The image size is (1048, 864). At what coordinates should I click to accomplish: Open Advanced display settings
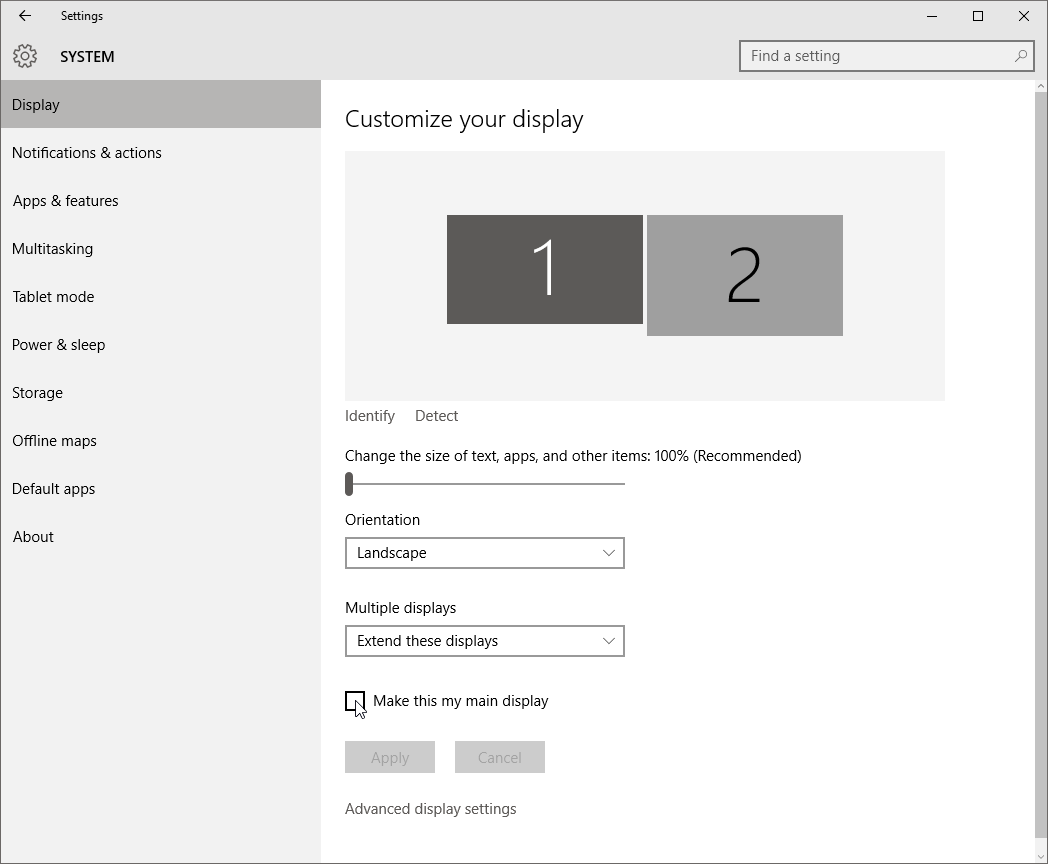pos(430,809)
